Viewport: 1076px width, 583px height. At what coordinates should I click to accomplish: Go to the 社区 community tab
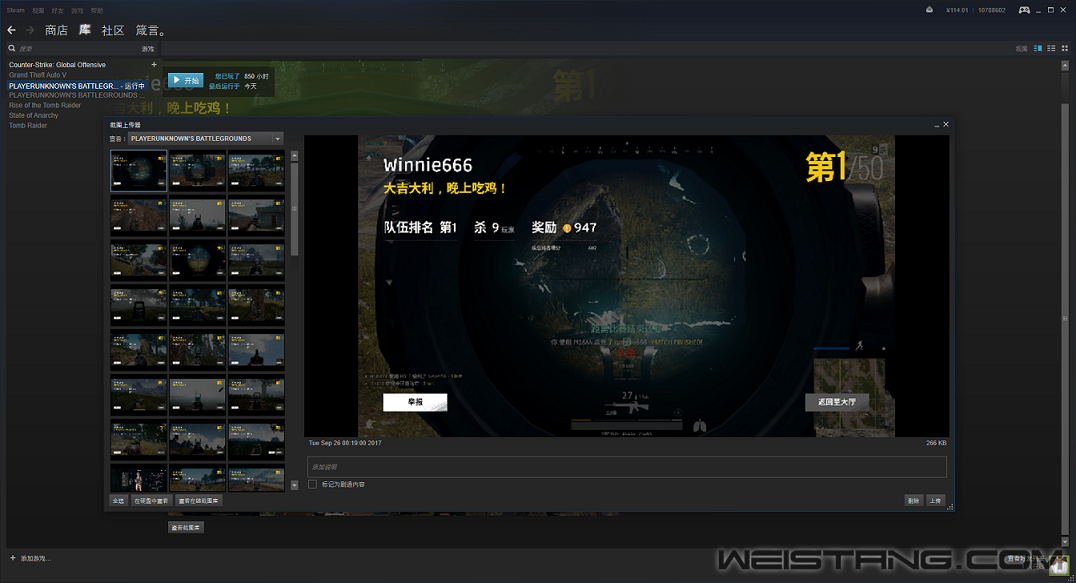tap(113, 30)
